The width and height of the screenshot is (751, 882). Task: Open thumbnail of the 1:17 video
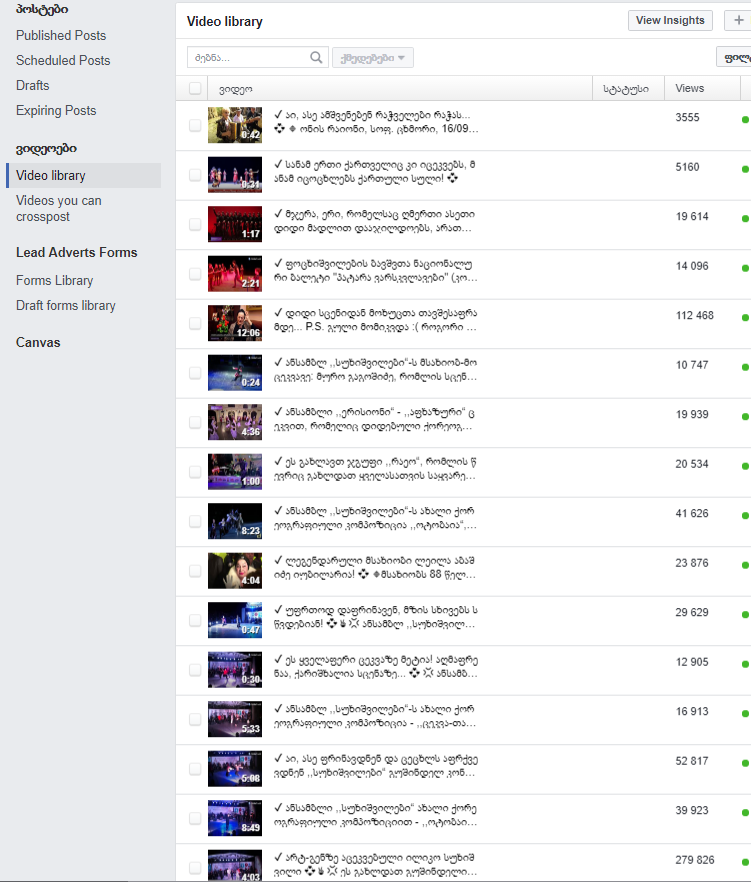[235, 224]
